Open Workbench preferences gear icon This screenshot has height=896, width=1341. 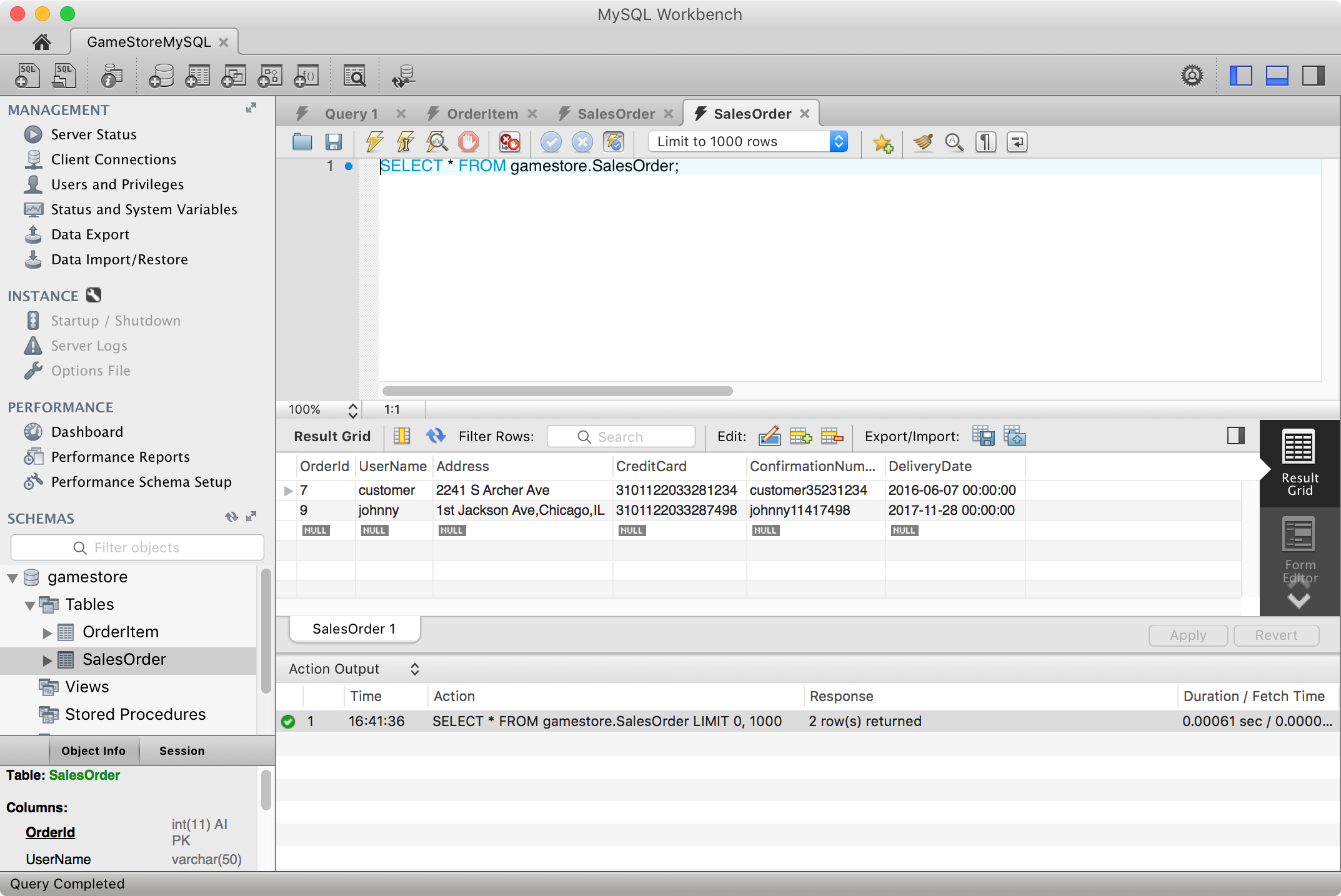(1192, 76)
